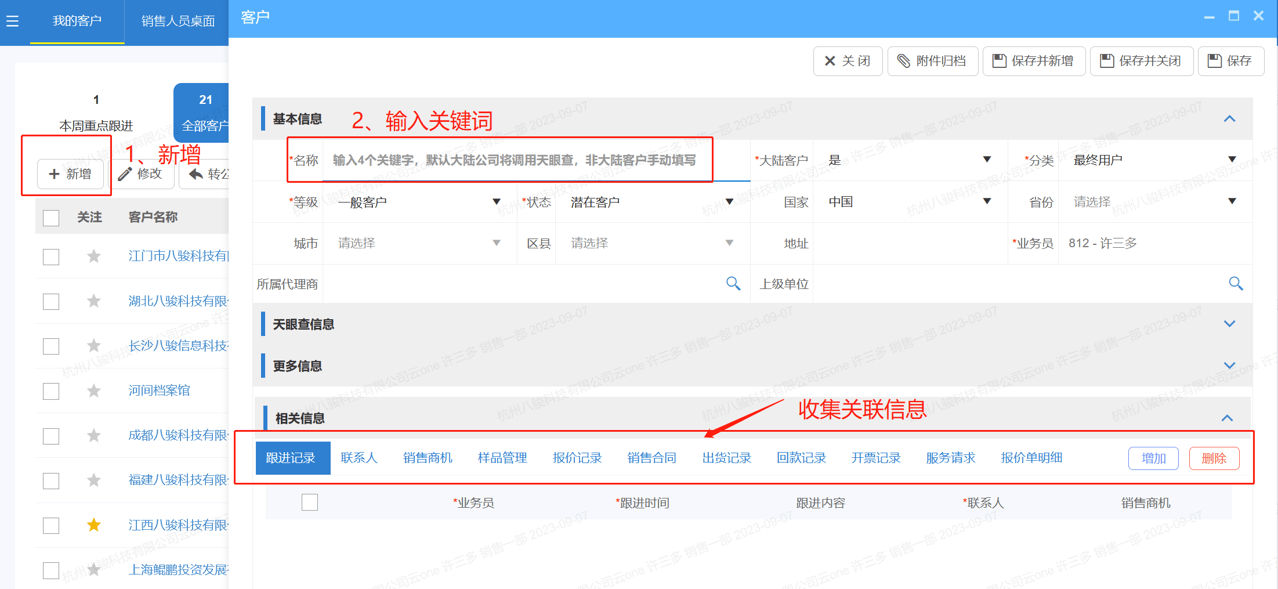Click the 附件归档 paperclip icon
The image size is (1278, 589).
pos(904,60)
